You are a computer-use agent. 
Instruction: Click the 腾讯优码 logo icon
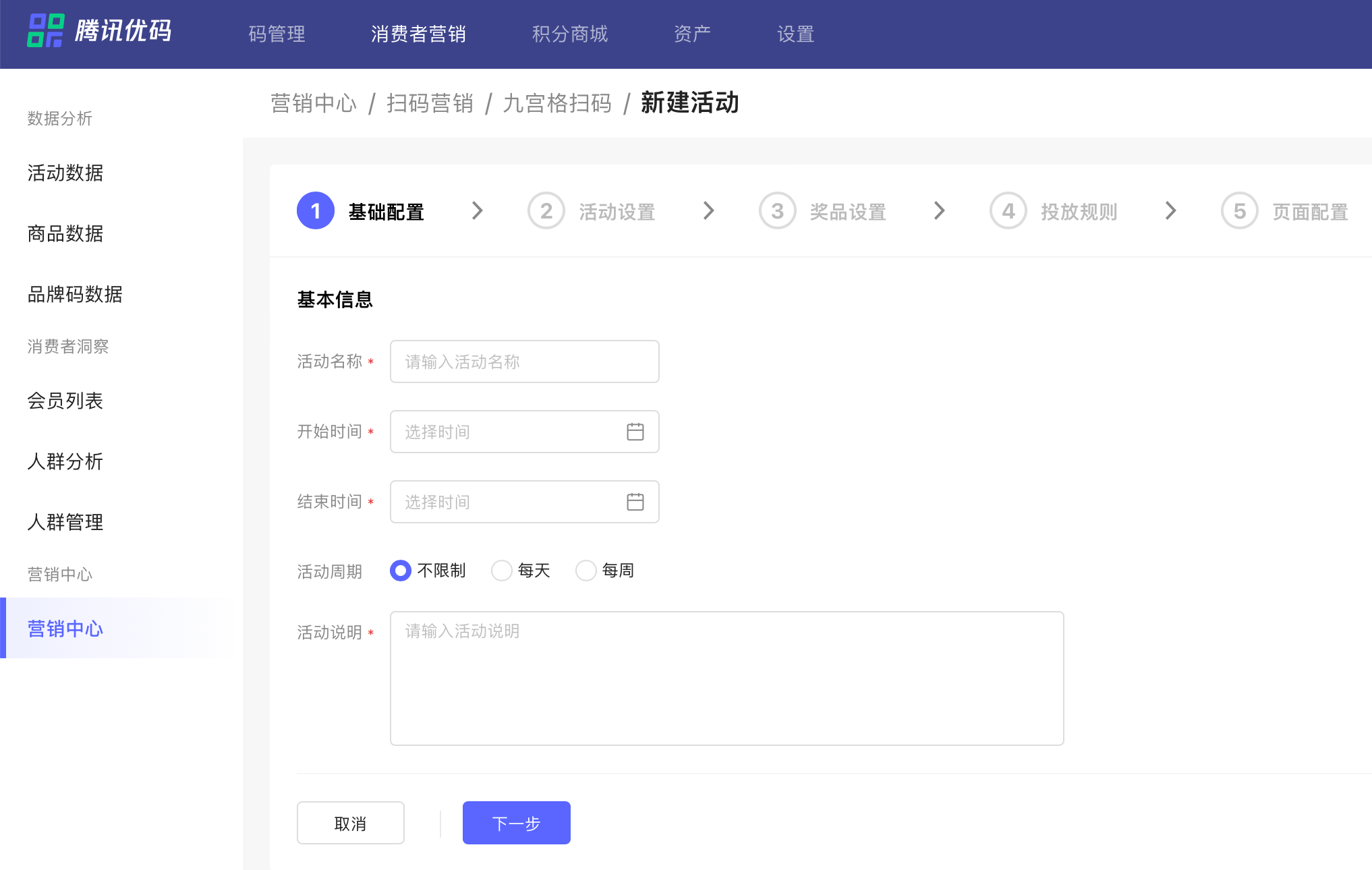(x=45, y=30)
